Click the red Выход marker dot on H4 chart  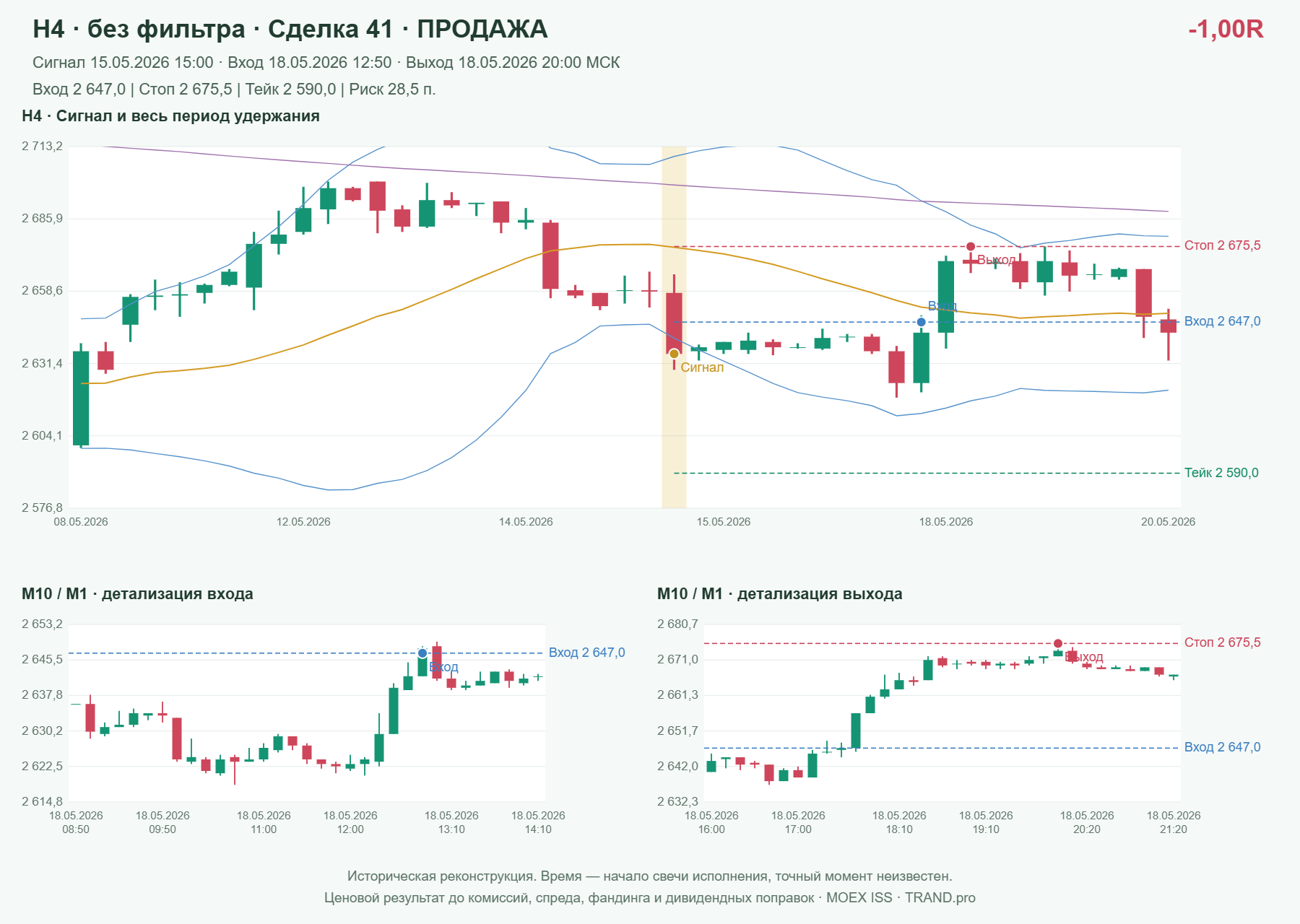pyautogui.click(x=971, y=247)
